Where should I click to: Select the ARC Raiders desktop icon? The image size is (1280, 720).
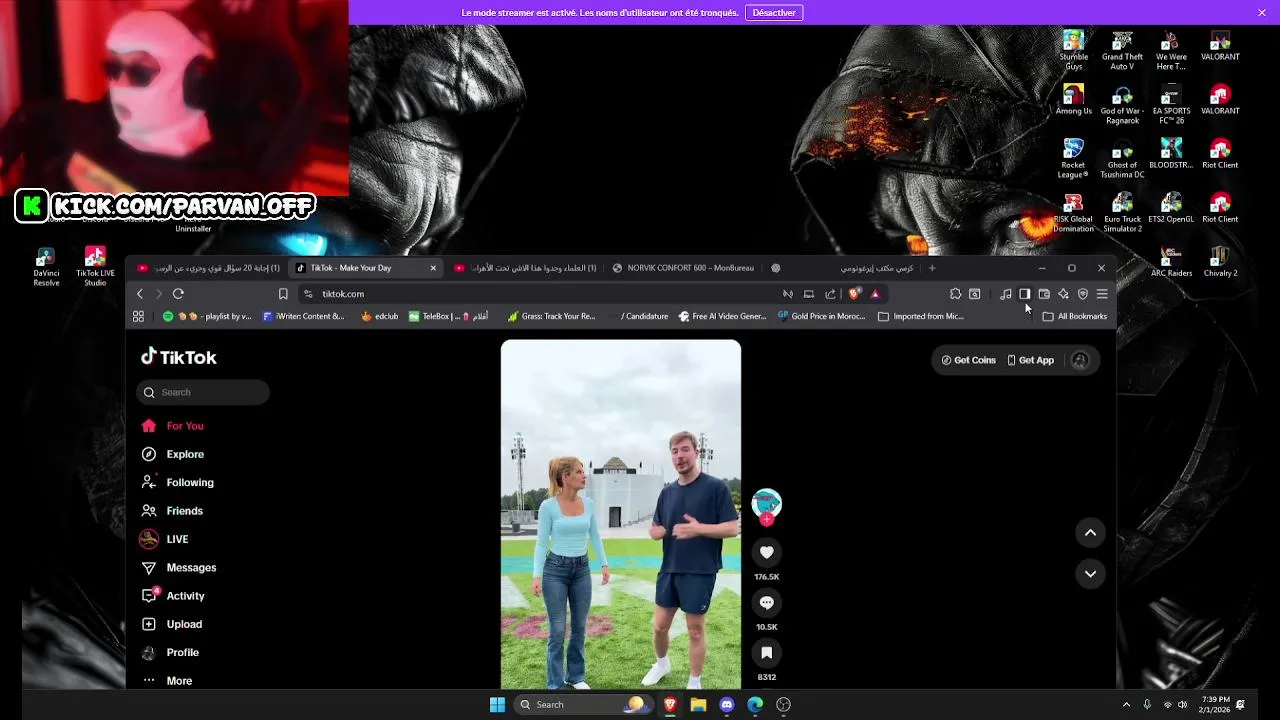1171,262
